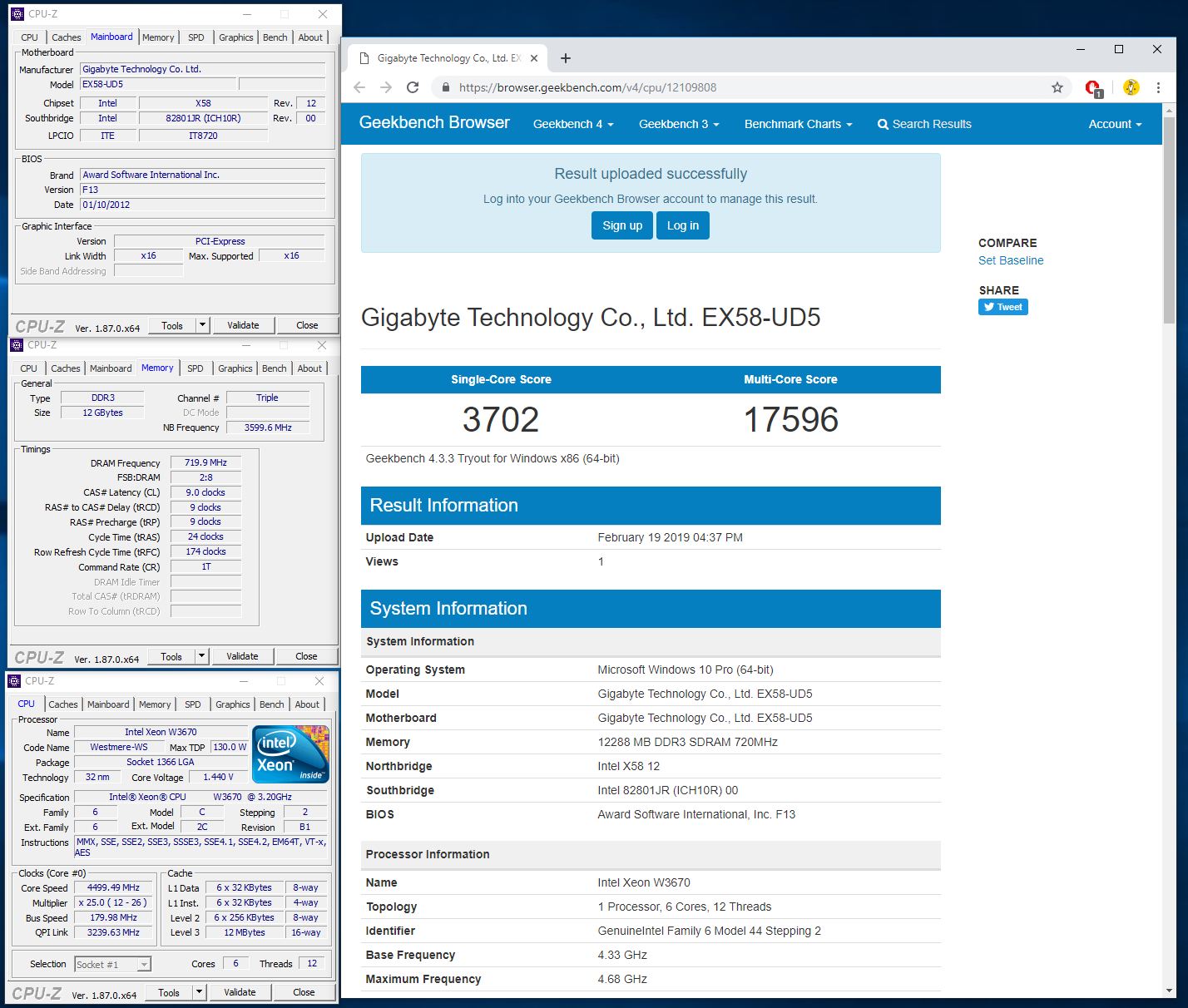
Task: Click the QPI Link value 3239.63 MHz
Action: click(x=113, y=932)
